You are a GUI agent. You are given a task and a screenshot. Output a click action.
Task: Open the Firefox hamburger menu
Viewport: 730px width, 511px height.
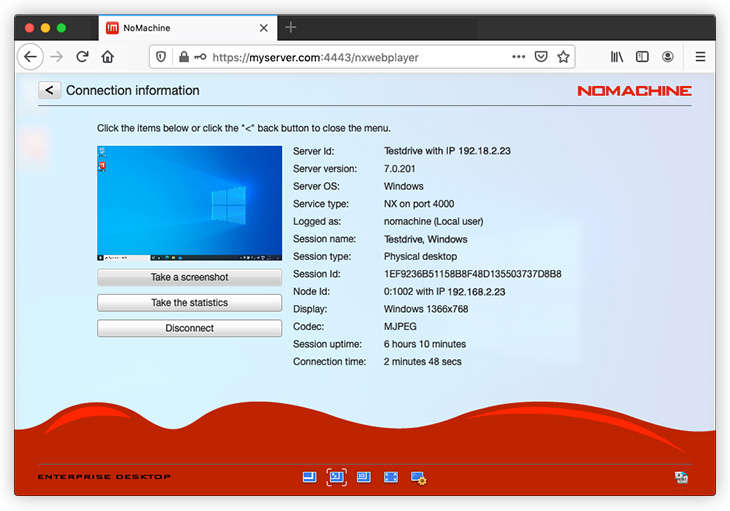[x=700, y=57]
